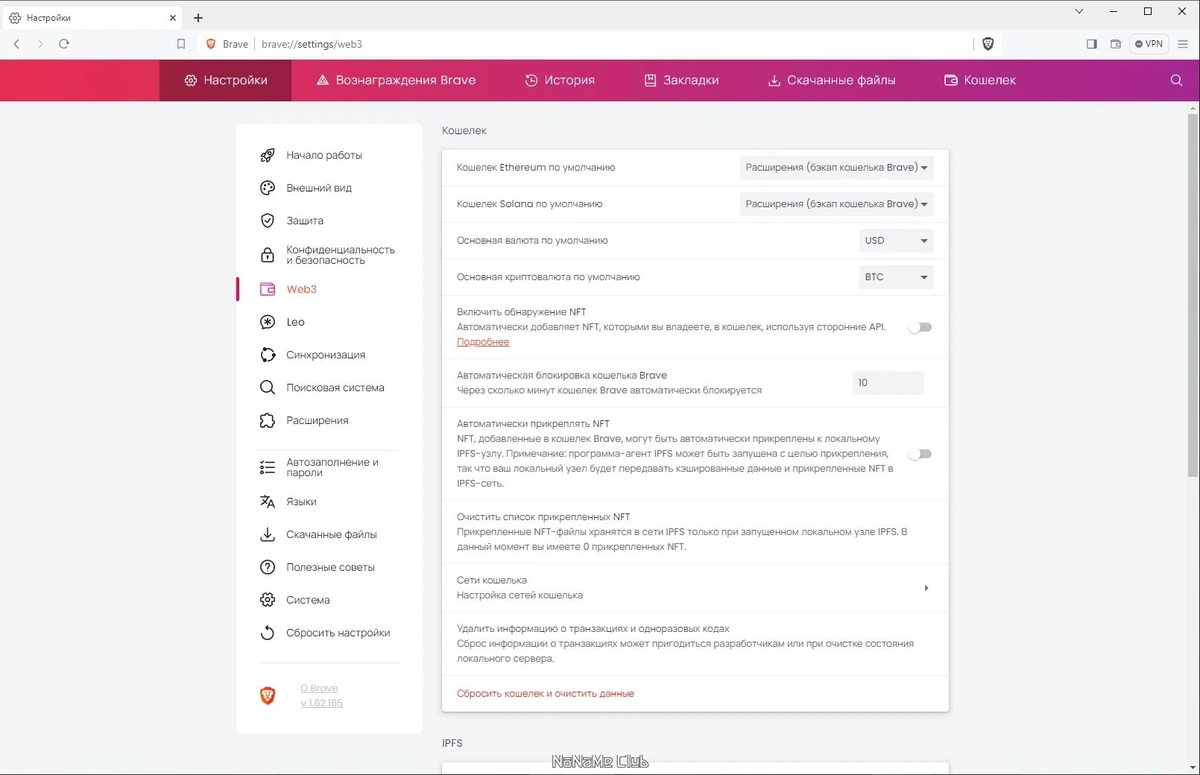Click the reset icon for Сбросить настройки
Image resolution: width=1200 pixels, height=775 pixels.
coord(267,633)
